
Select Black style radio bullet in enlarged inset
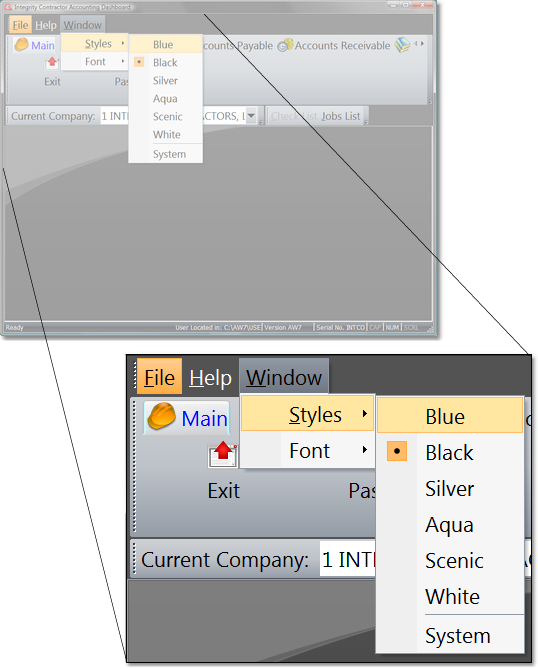(x=397, y=451)
